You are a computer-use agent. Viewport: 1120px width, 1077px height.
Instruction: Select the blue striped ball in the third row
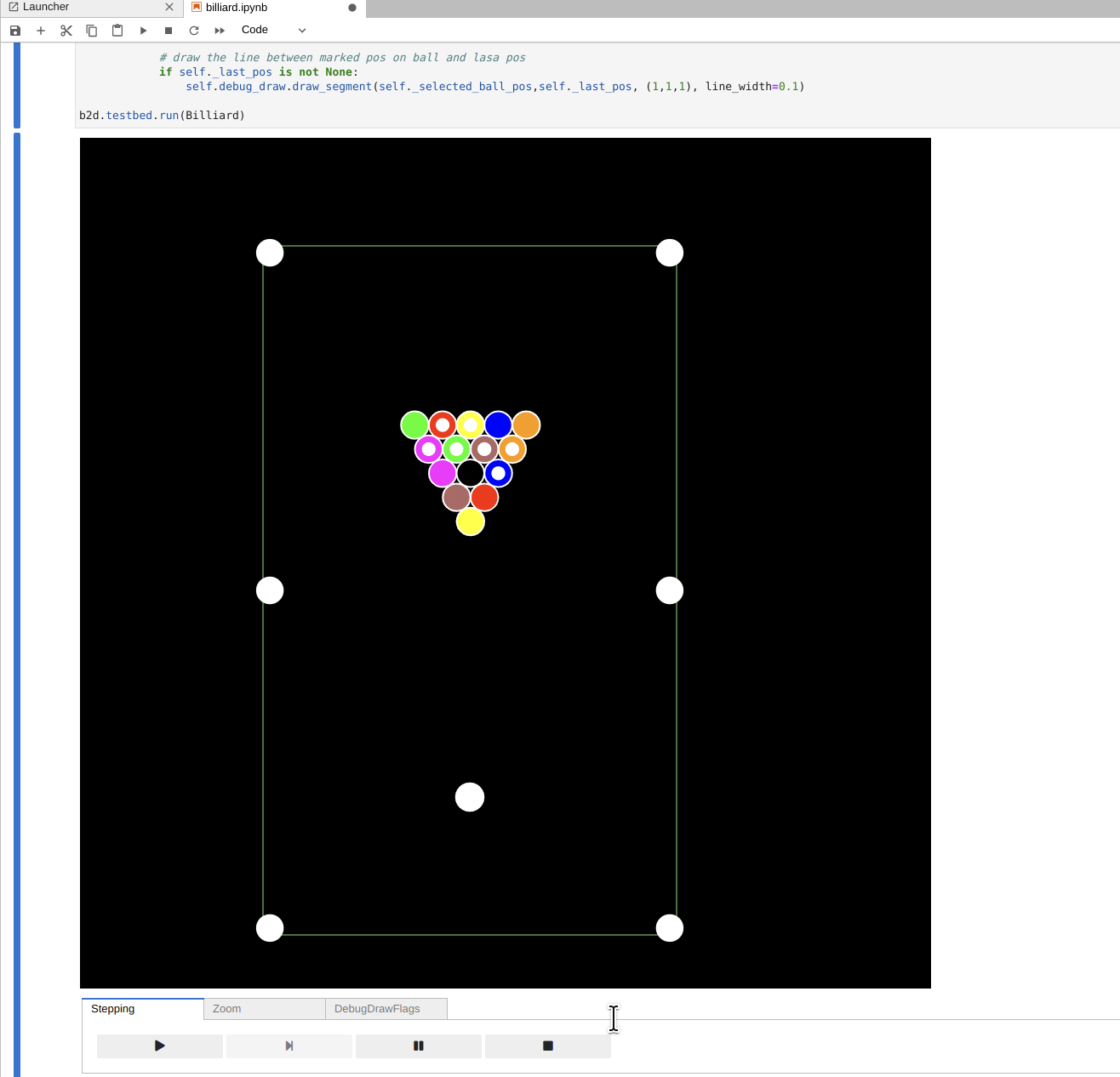(x=498, y=473)
